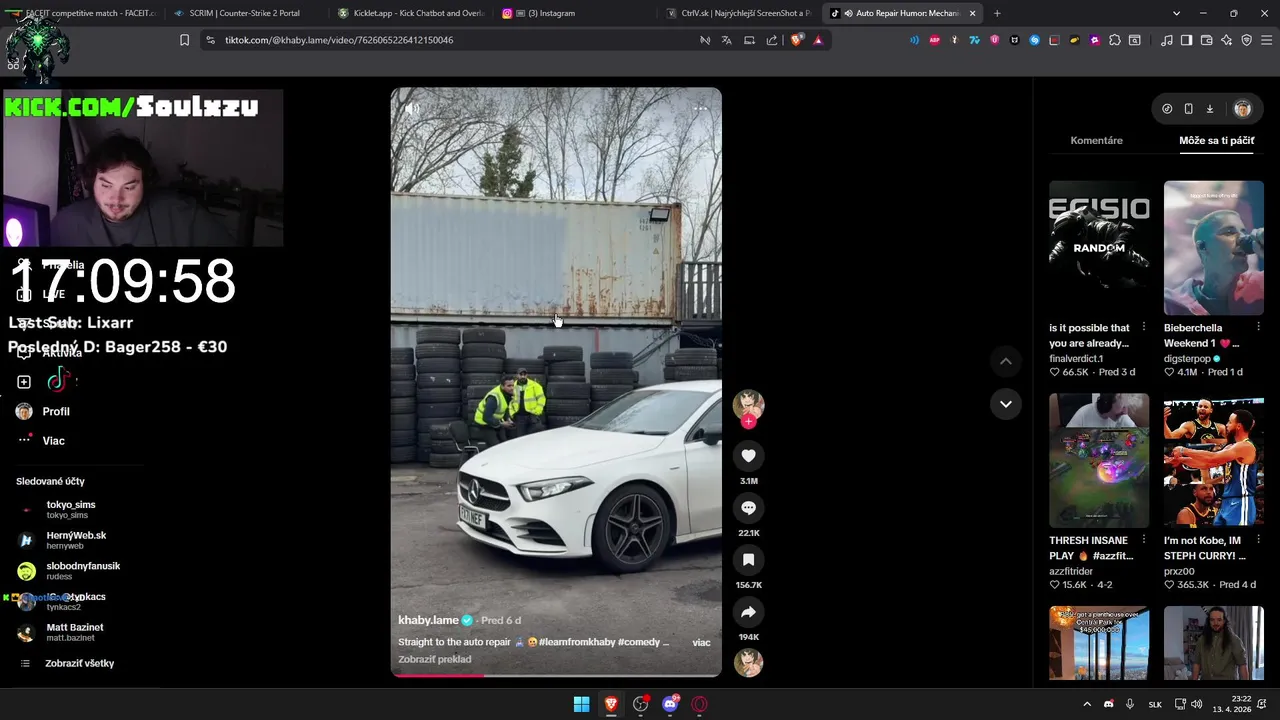Share video using the arrow icon
Screen dimensions: 1280x720
(748, 612)
